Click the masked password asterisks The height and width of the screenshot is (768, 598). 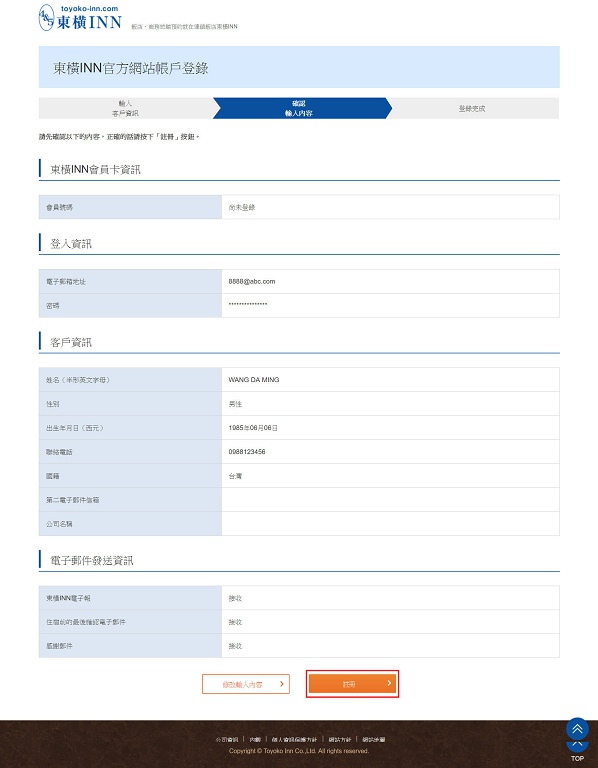pyautogui.click(x=248, y=305)
